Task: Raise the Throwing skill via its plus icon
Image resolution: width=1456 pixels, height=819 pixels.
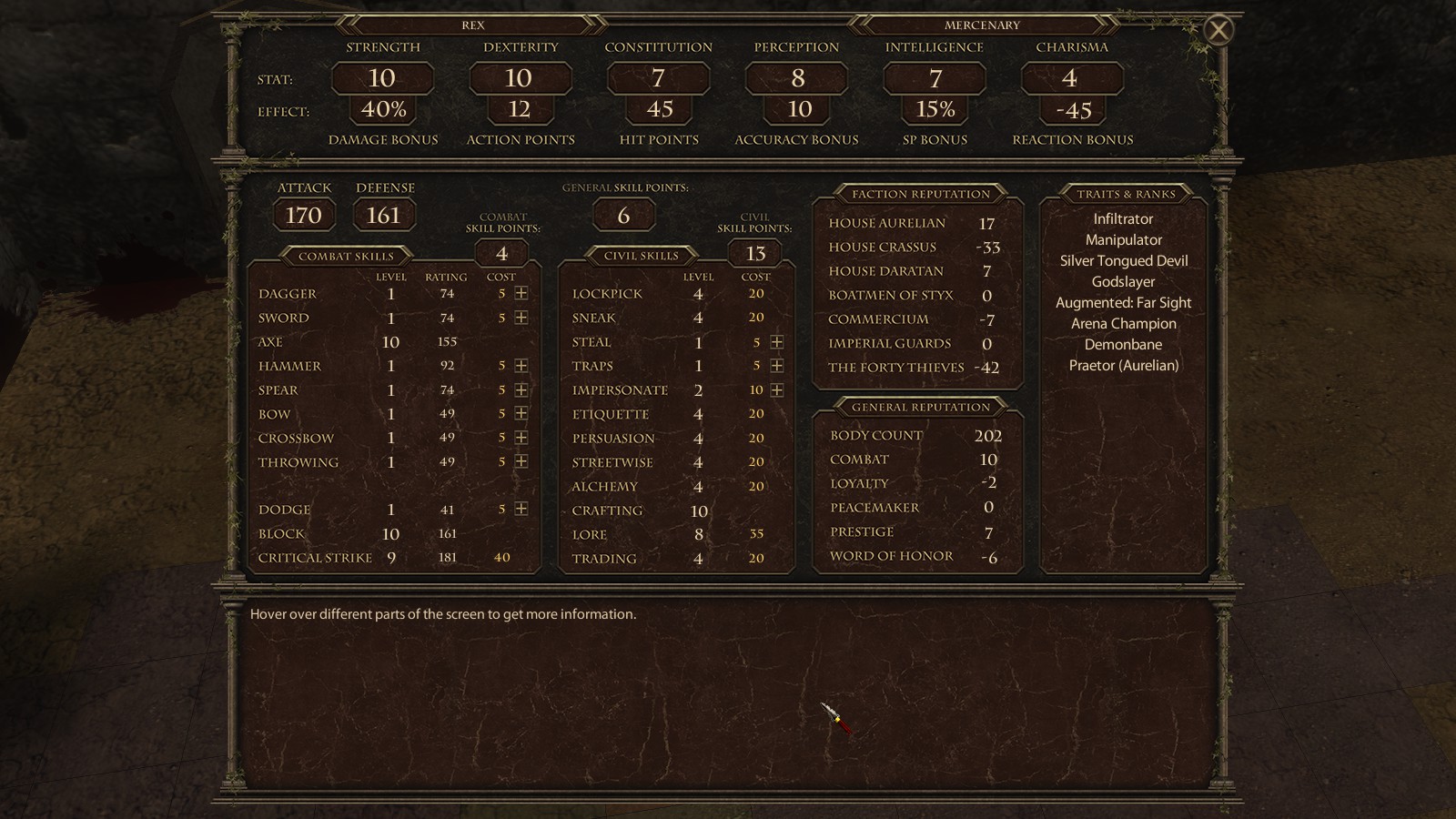Action: point(521,461)
